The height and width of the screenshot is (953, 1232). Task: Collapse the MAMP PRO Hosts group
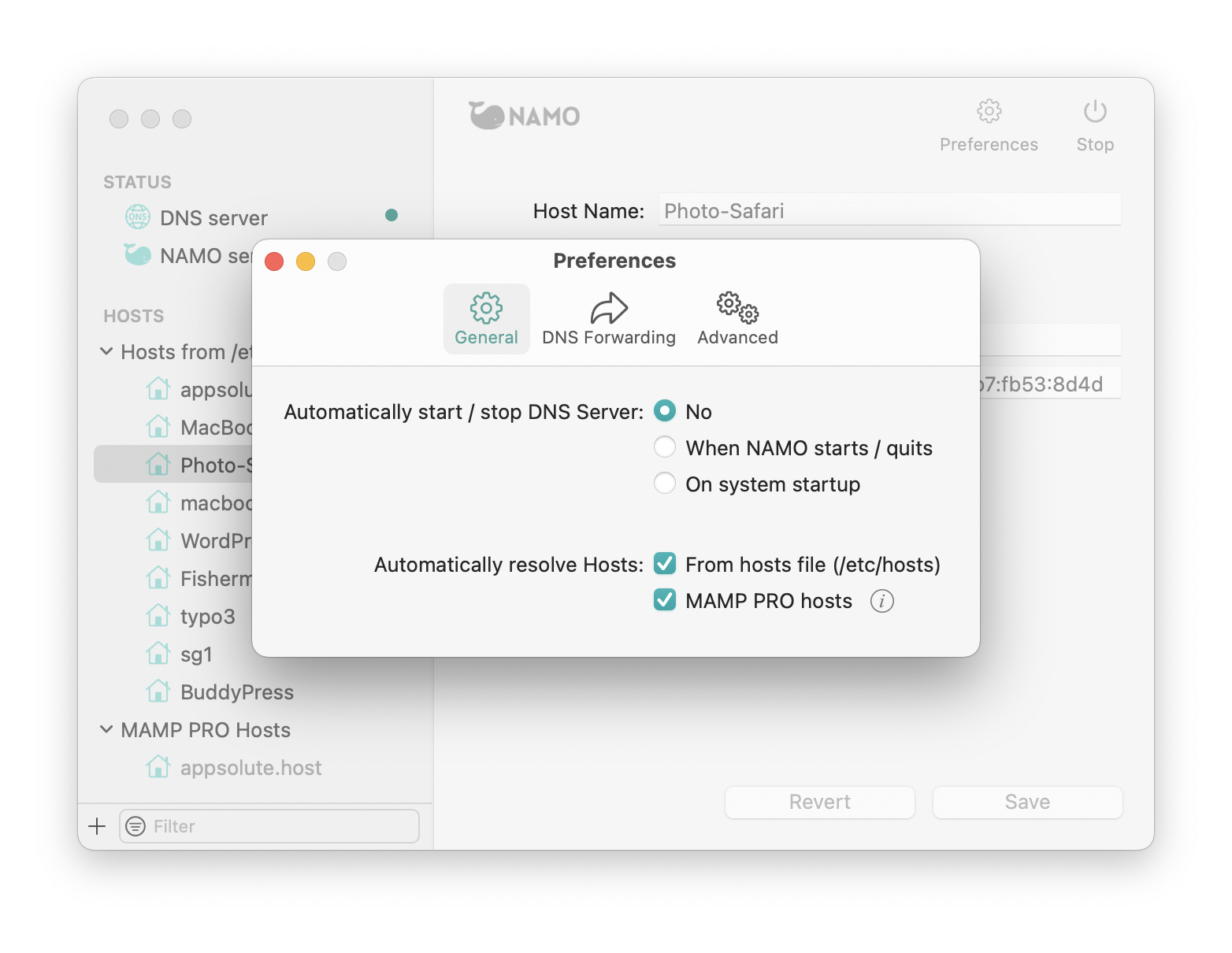pyautogui.click(x=106, y=729)
